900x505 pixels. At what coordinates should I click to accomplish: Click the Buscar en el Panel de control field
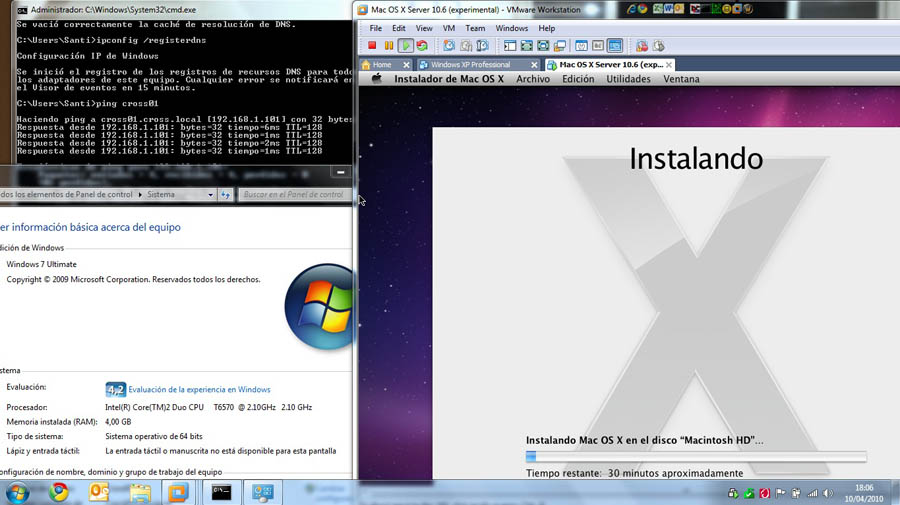(x=293, y=195)
